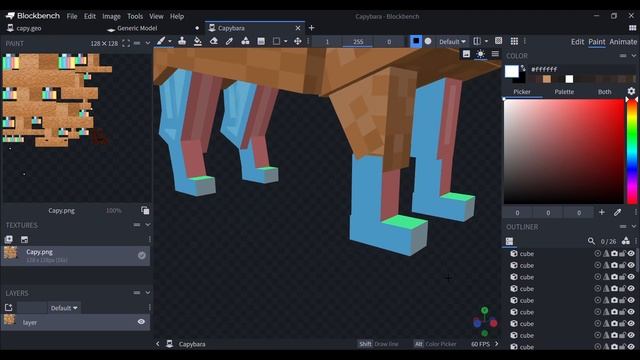Swap primary and secondary colors
The image size is (640, 360).
click(523, 69)
